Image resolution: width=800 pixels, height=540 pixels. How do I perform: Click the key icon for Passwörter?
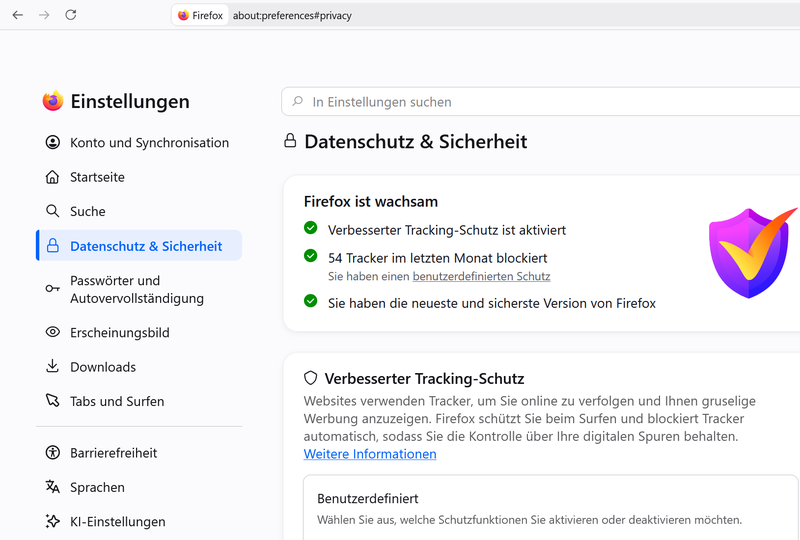click(x=53, y=288)
